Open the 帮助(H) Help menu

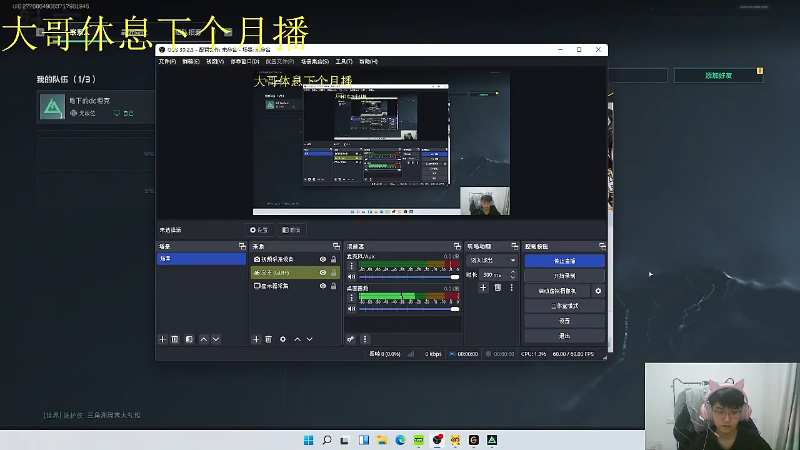368,61
